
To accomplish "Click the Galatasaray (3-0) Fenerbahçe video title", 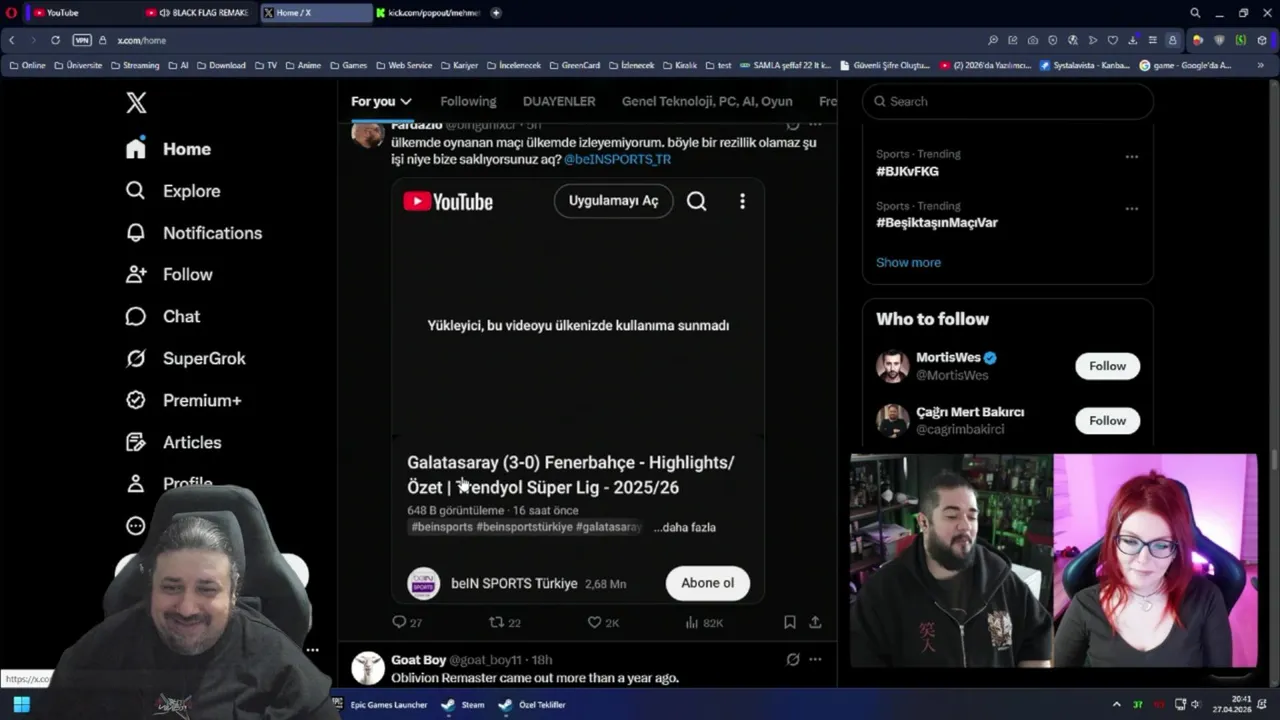I will click(x=571, y=475).
